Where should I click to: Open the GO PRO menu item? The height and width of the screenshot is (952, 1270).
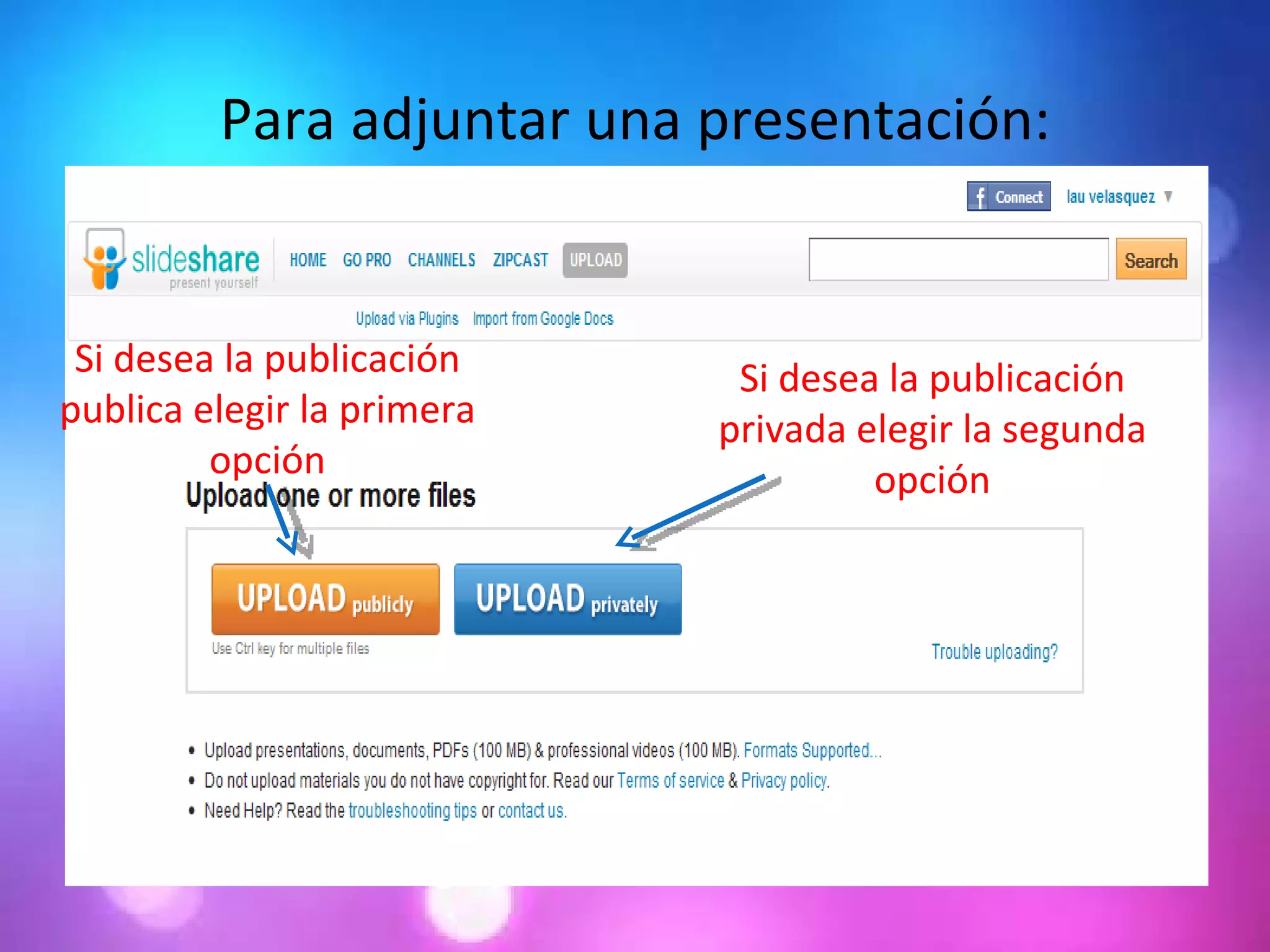pos(366,260)
